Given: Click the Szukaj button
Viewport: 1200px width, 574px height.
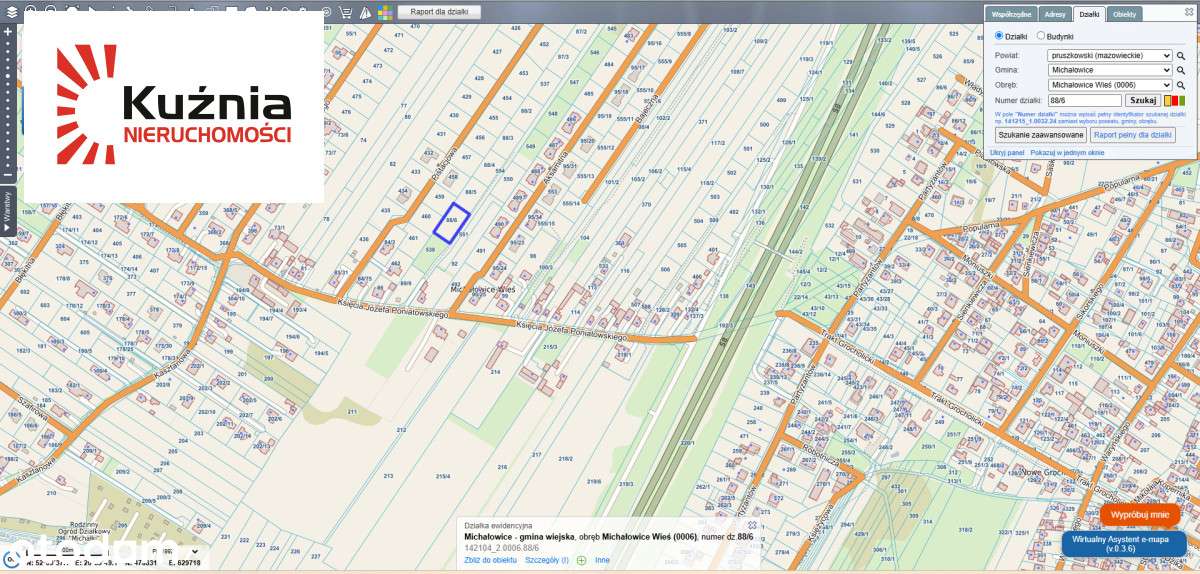Looking at the screenshot, I should [x=1143, y=100].
